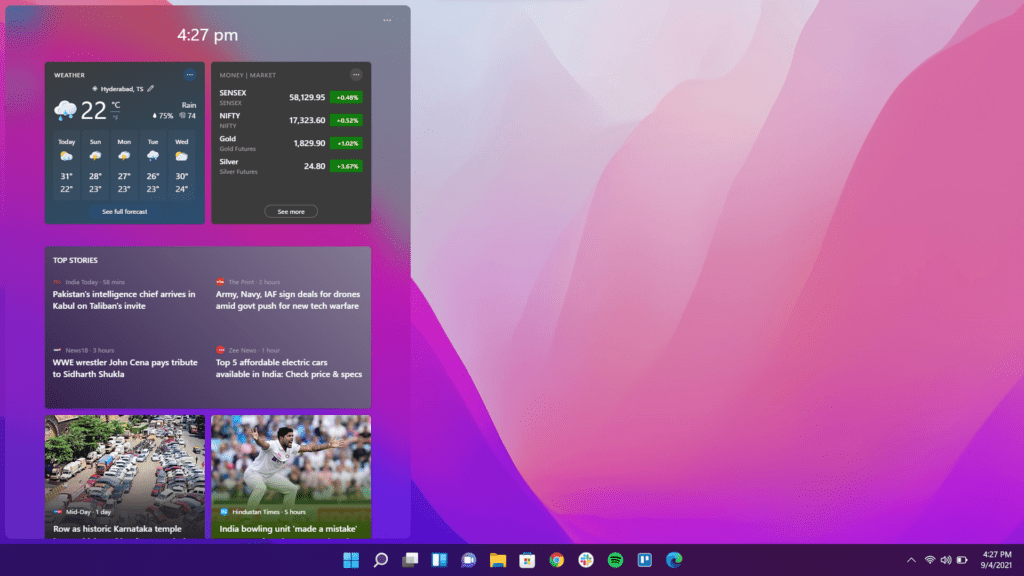
Task: Open the widgets panel options menu
Action: tap(387, 20)
